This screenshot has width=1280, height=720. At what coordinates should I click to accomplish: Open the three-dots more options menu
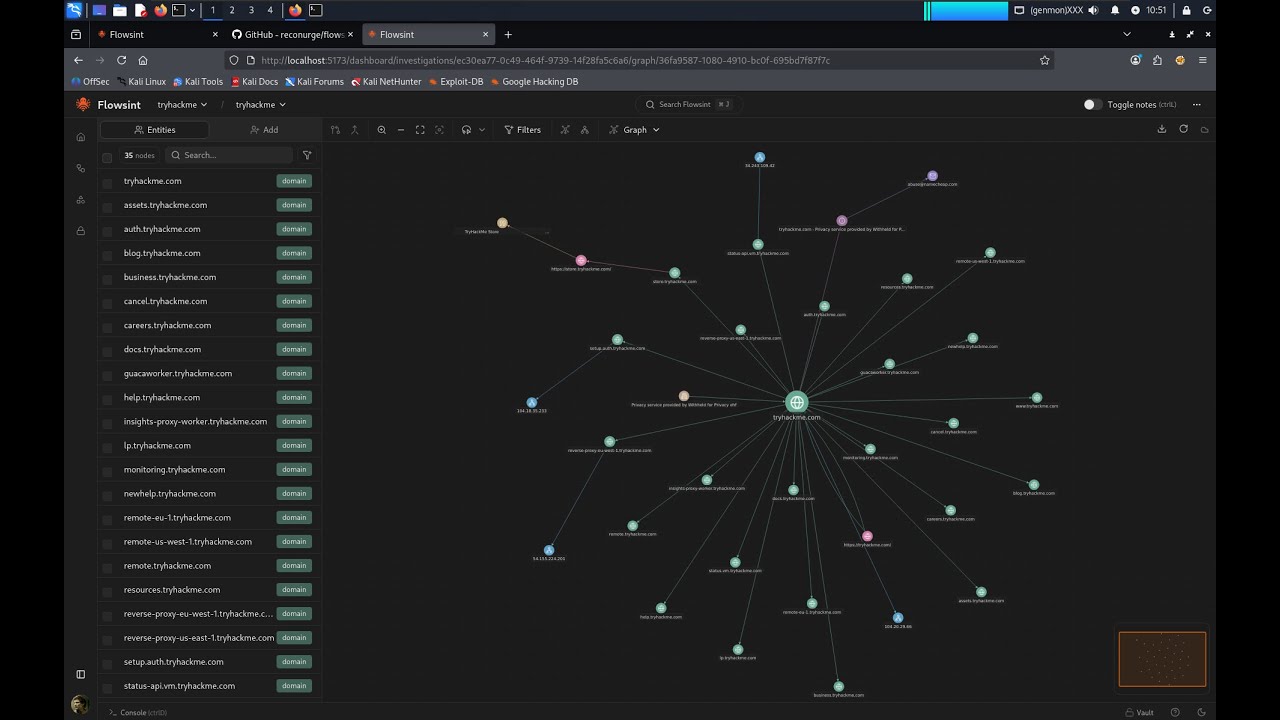[1196, 104]
